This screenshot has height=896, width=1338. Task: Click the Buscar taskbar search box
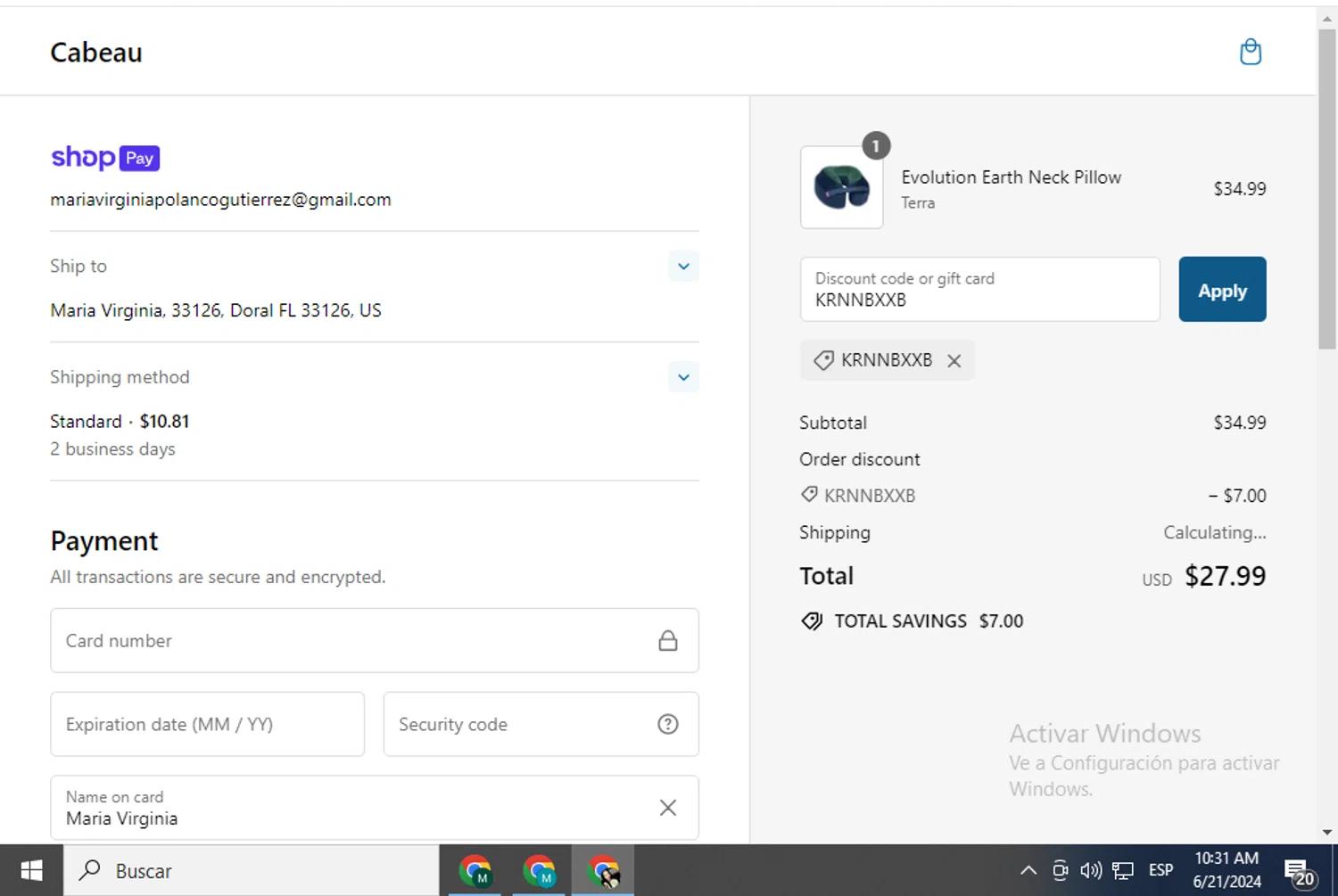coord(252,870)
